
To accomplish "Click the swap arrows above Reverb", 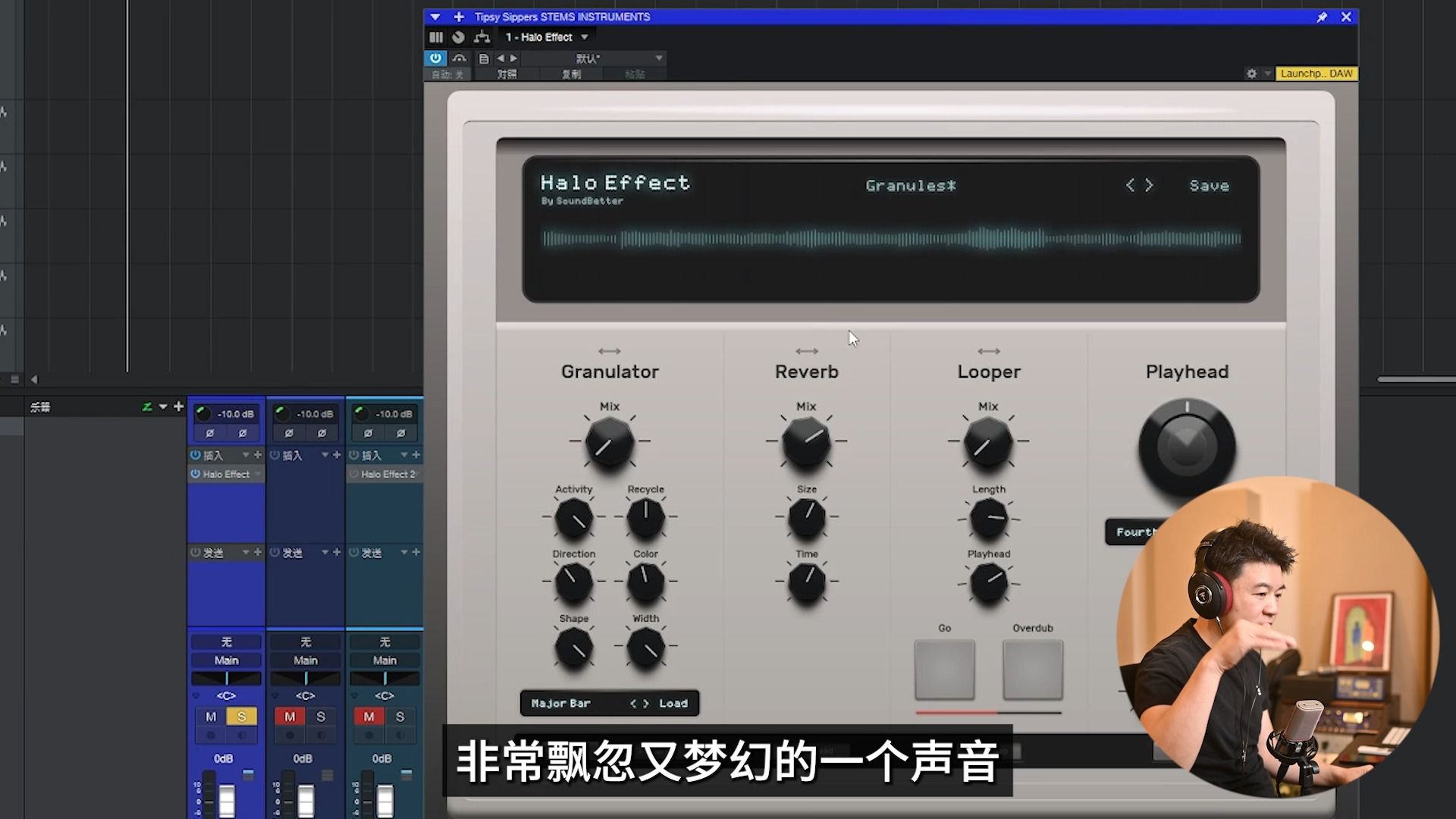I will 807,351.
